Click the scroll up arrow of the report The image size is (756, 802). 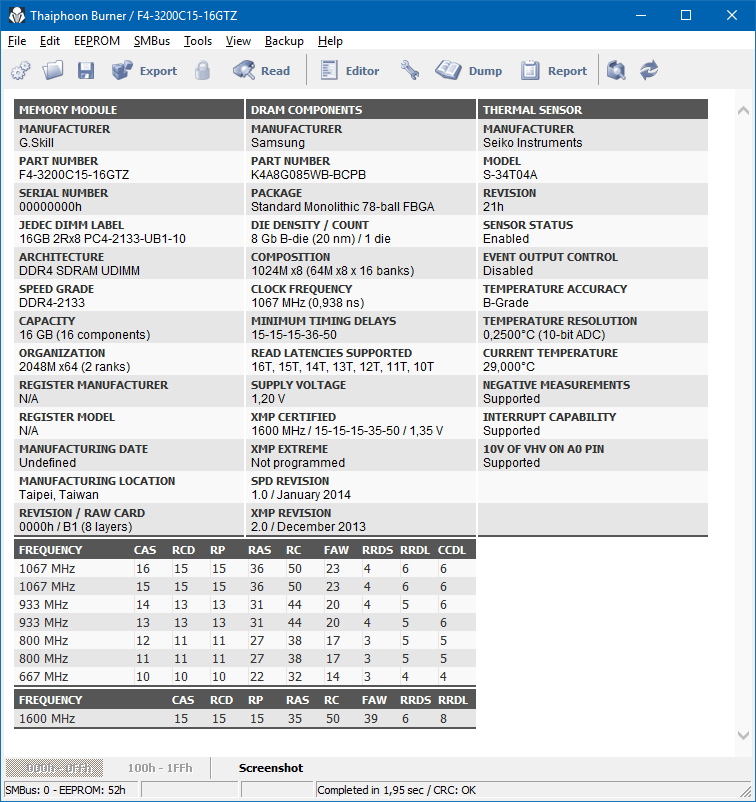click(x=744, y=110)
